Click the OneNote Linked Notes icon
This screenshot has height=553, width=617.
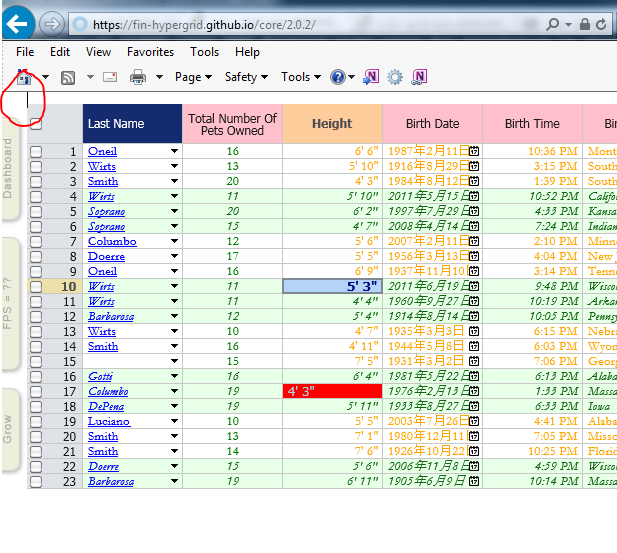pyautogui.click(x=419, y=77)
